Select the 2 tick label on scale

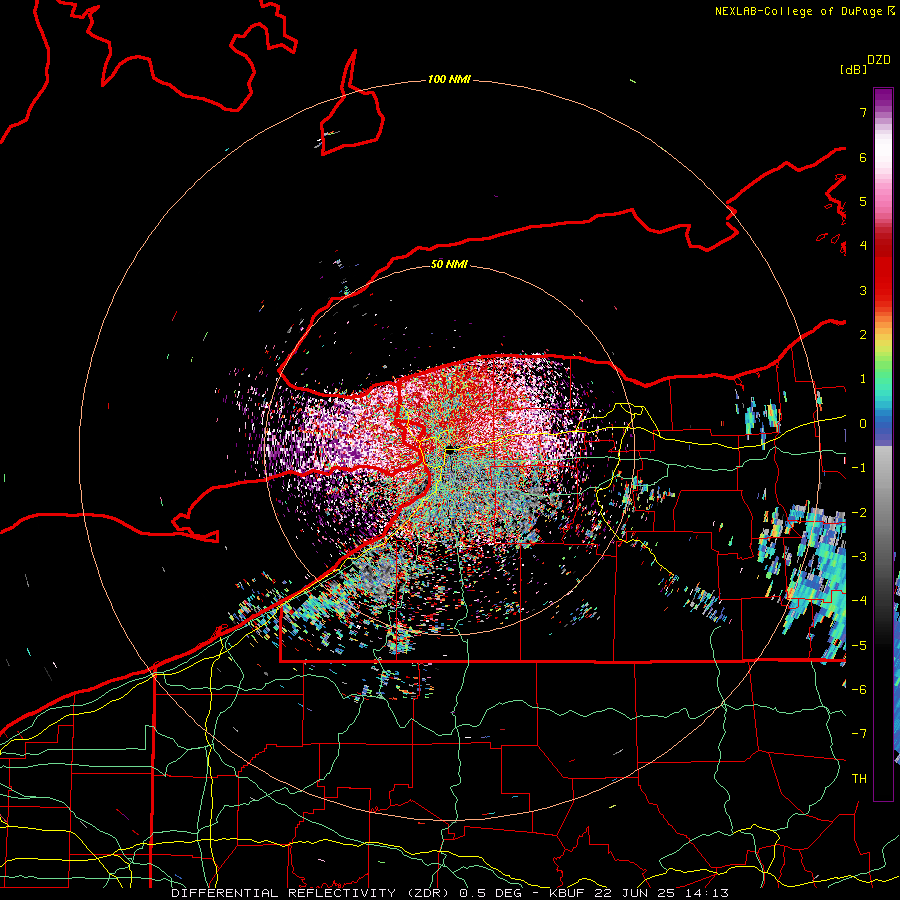pyautogui.click(x=863, y=335)
